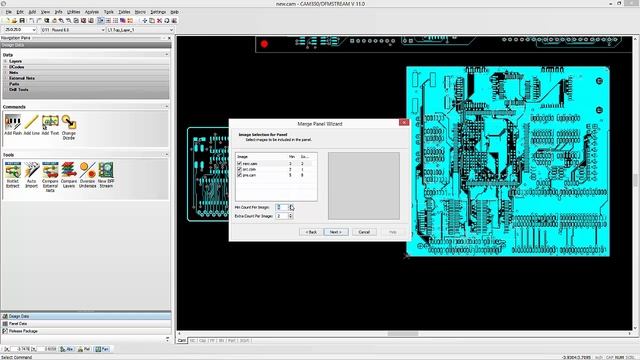Toggle the Pan mode button
640x360 pixels.
pos(102,349)
